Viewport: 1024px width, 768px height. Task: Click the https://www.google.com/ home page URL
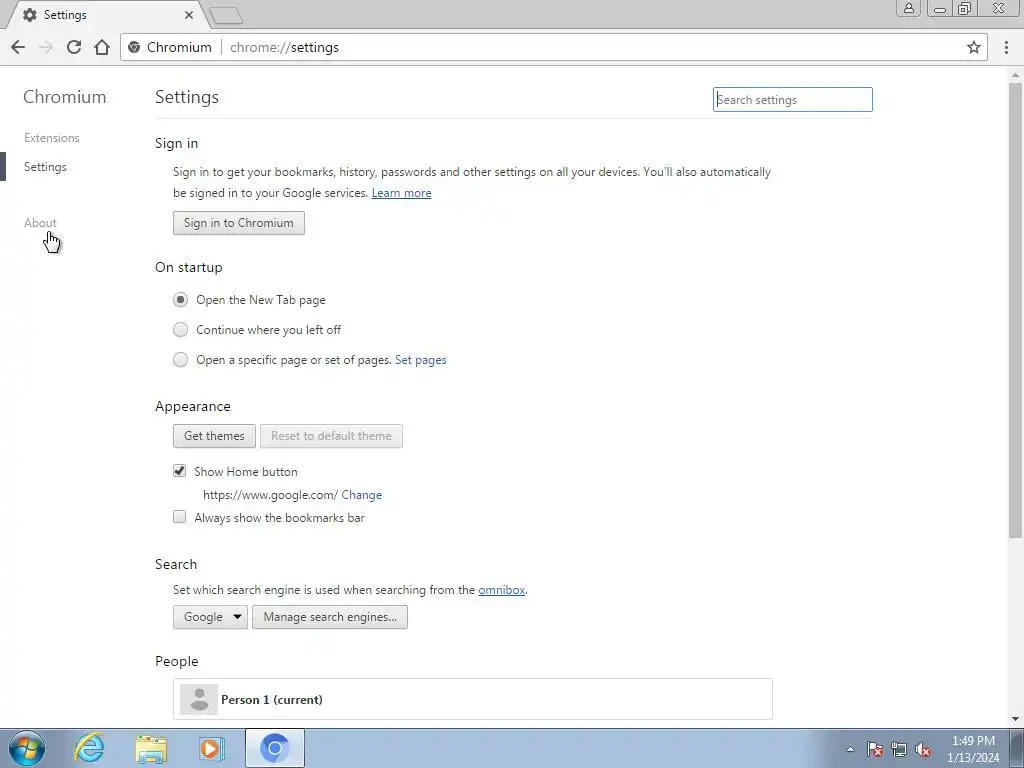coord(270,495)
